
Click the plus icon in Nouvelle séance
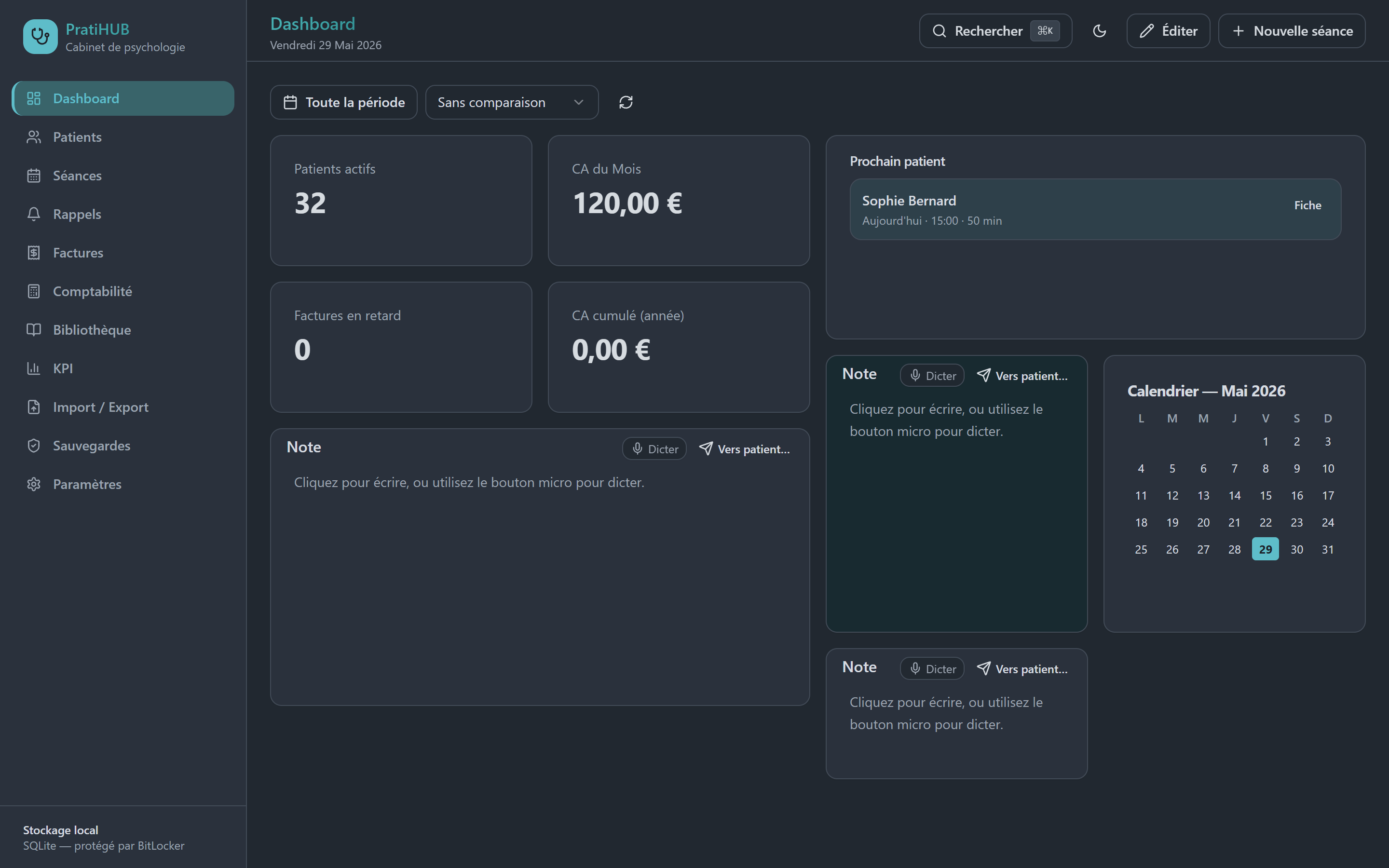[x=1239, y=31]
